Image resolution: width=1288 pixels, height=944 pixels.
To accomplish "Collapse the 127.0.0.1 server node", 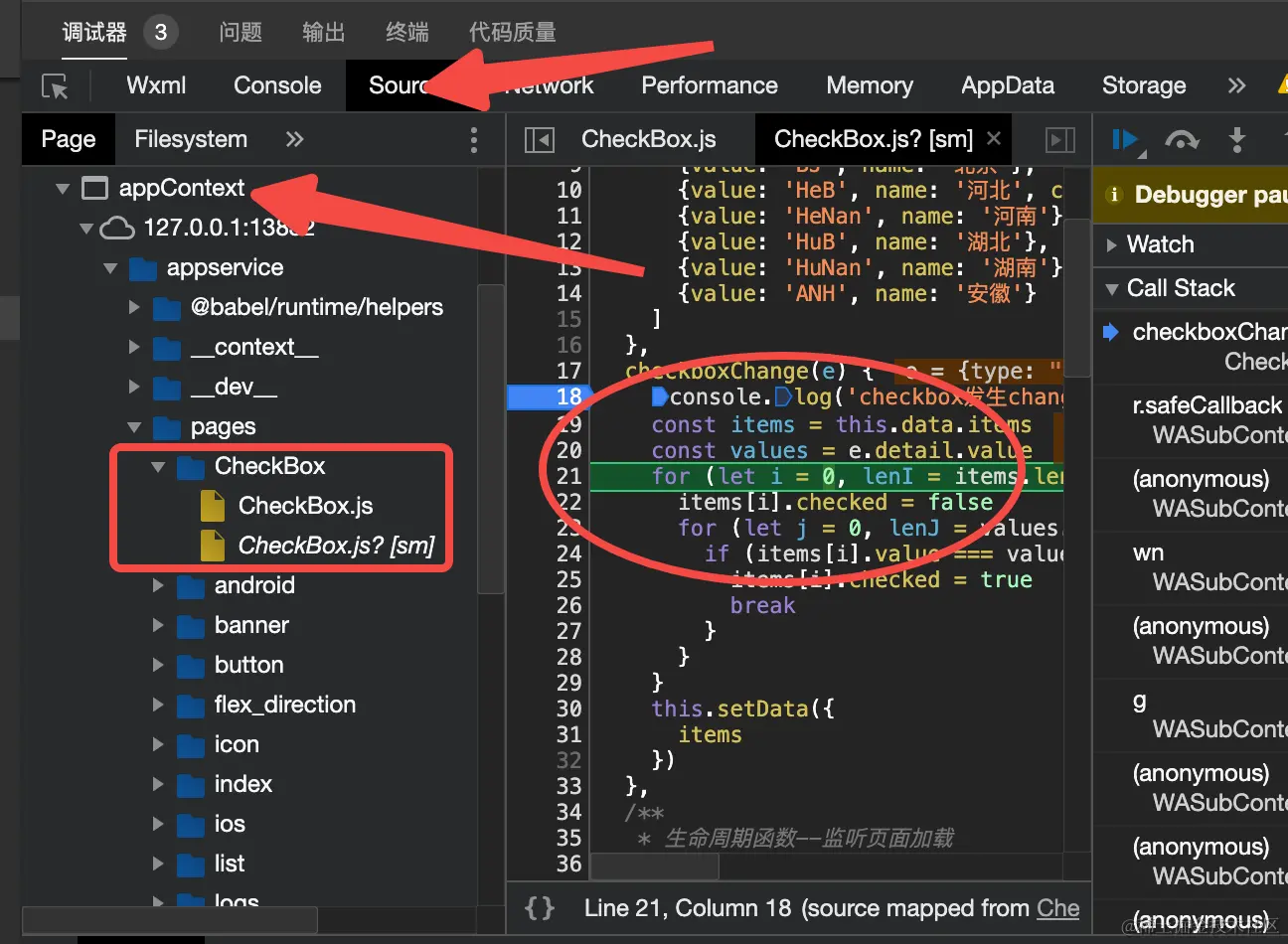I will (x=86, y=228).
